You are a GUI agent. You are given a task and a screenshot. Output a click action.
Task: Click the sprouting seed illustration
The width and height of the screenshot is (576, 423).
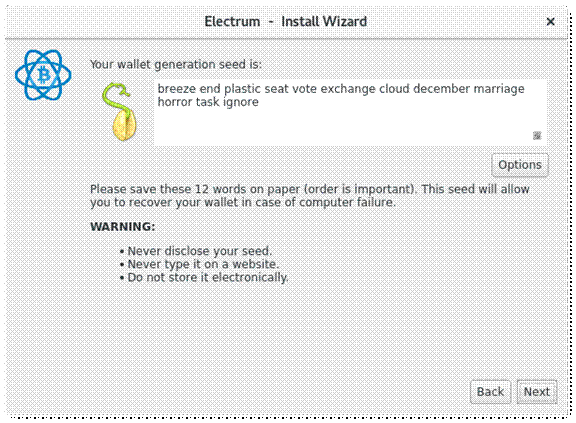(x=120, y=112)
